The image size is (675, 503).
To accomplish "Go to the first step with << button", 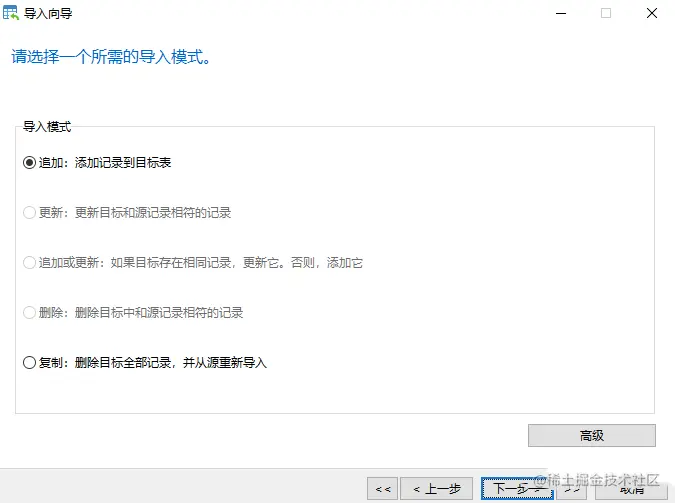I will pyautogui.click(x=383, y=489).
